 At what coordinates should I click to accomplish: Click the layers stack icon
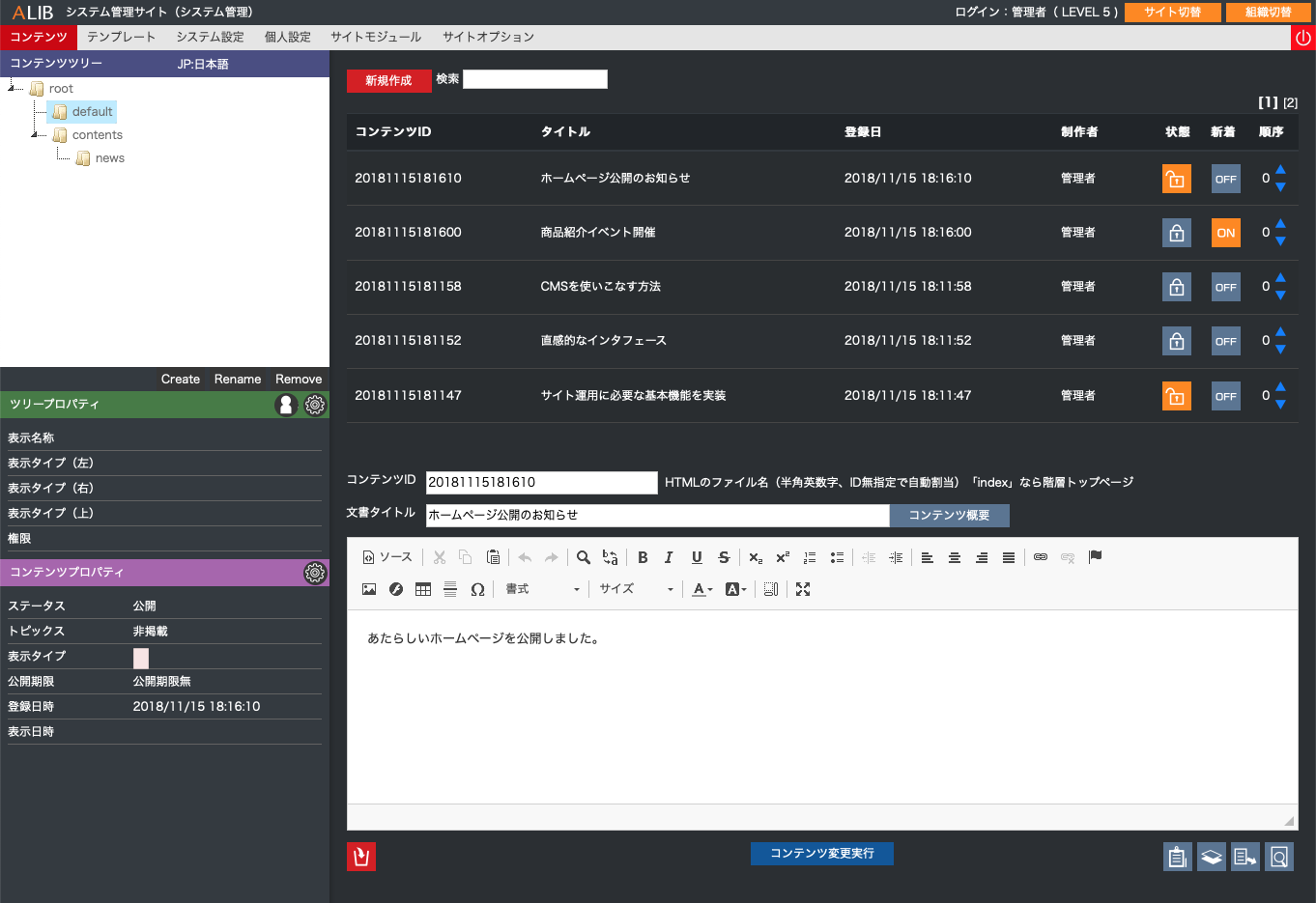1212,857
